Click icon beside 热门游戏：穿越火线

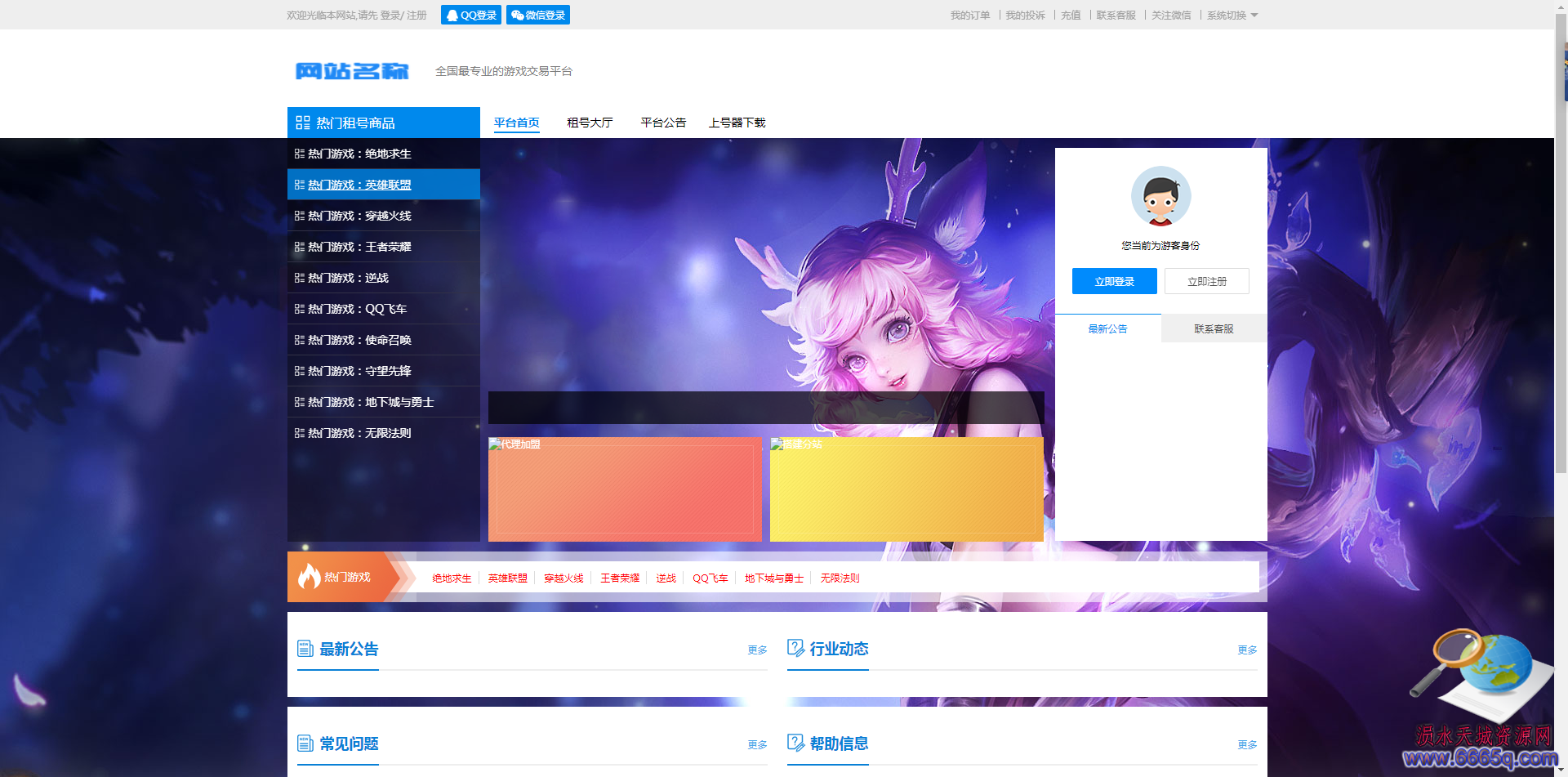point(300,216)
